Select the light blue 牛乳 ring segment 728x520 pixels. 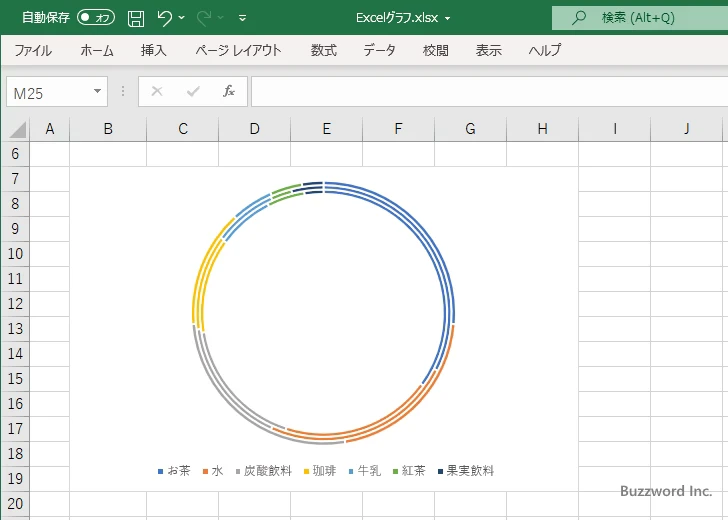coord(245,216)
